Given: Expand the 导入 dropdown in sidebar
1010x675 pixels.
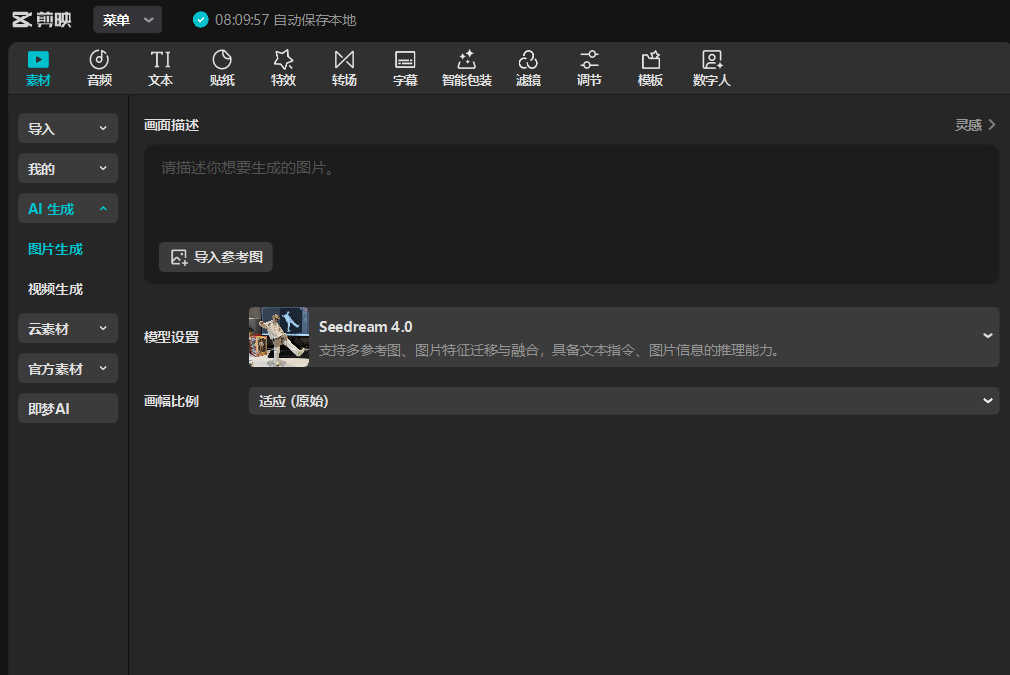Looking at the screenshot, I should (x=68, y=128).
